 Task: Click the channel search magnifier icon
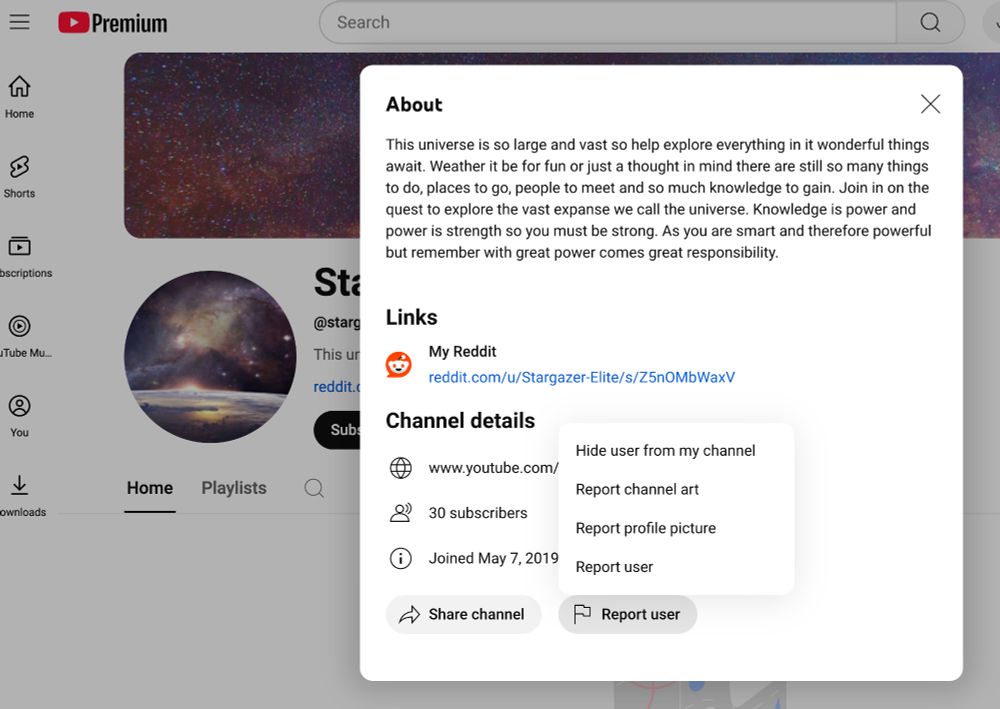[x=314, y=488]
